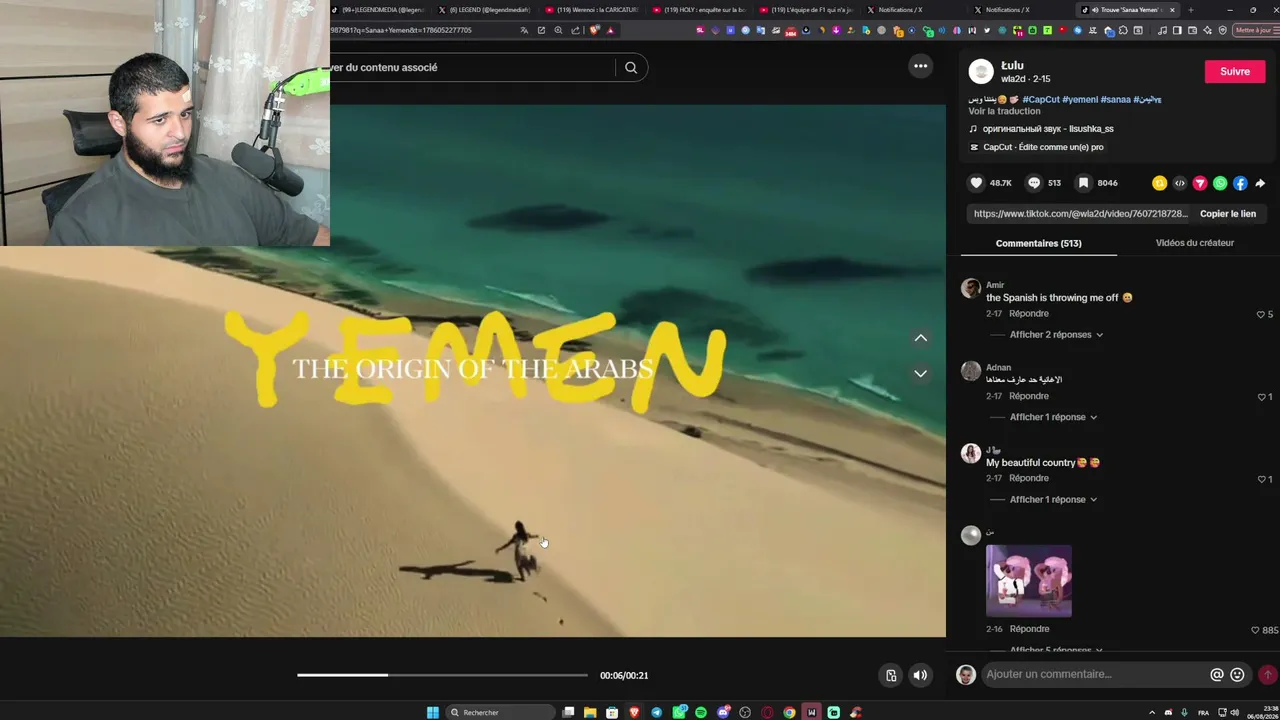Open the #sanaa hashtag
Viewport: 1280px width, 720px height.
(x=1116, y=99)
